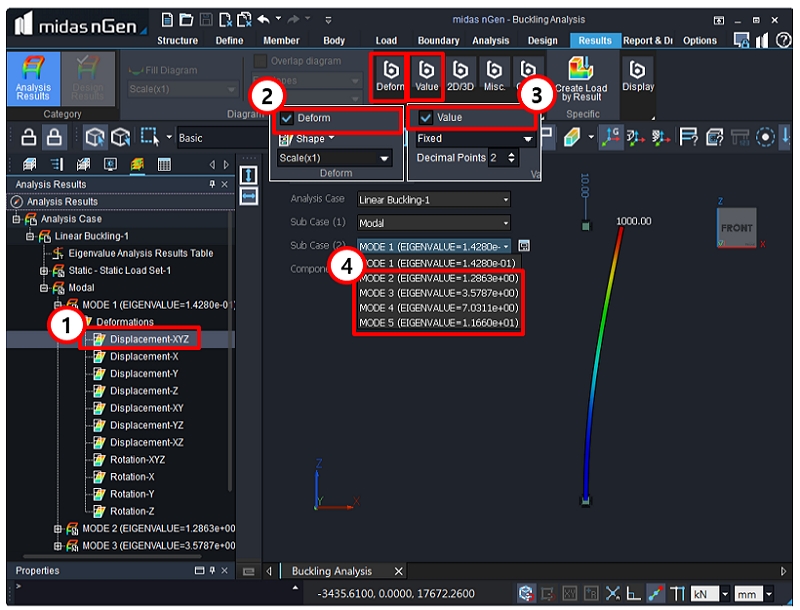800x610 pixels.
Task: Select MODE 2 in the dropdown list
Action: point(438,278)
